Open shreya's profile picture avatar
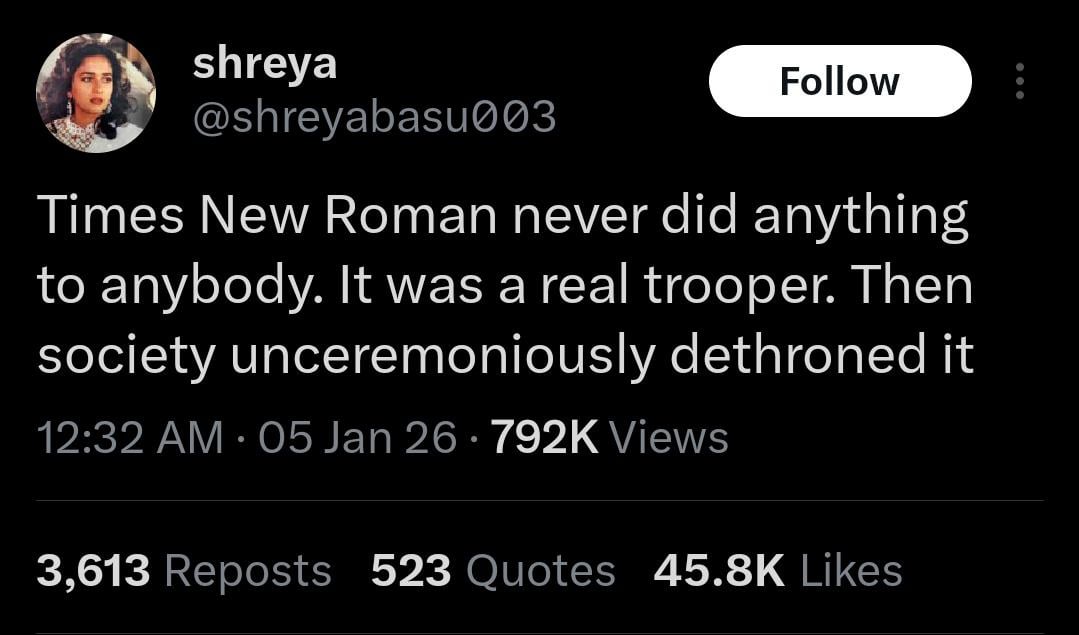Image resolution: width=1079 pixels, height=635 pixels. point(96,93)
